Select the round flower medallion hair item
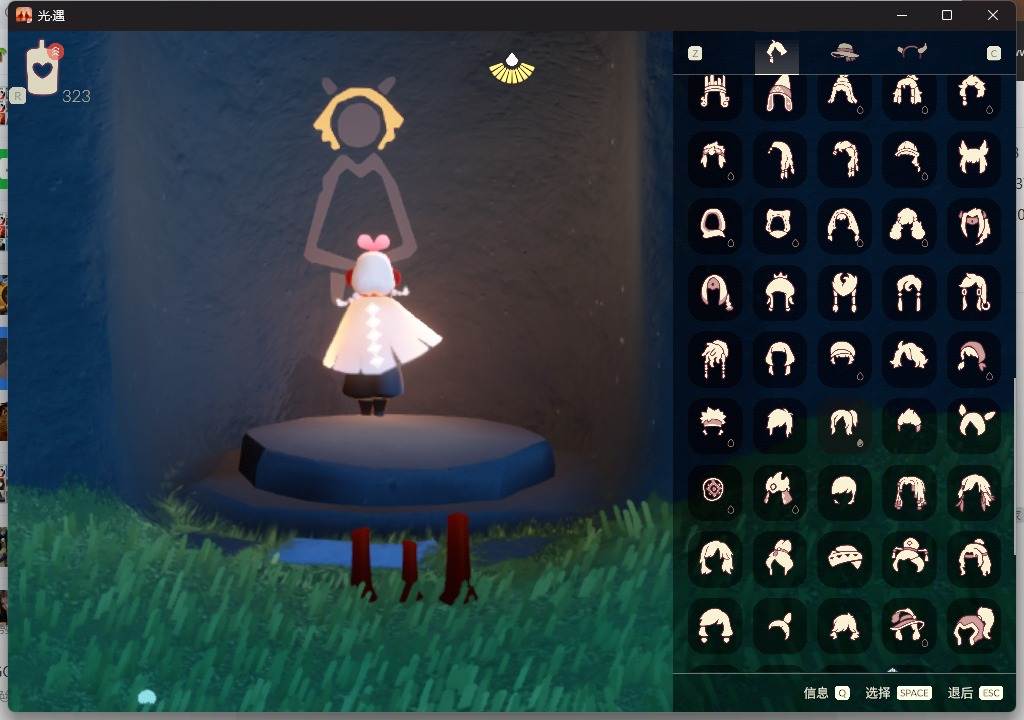 714,490
